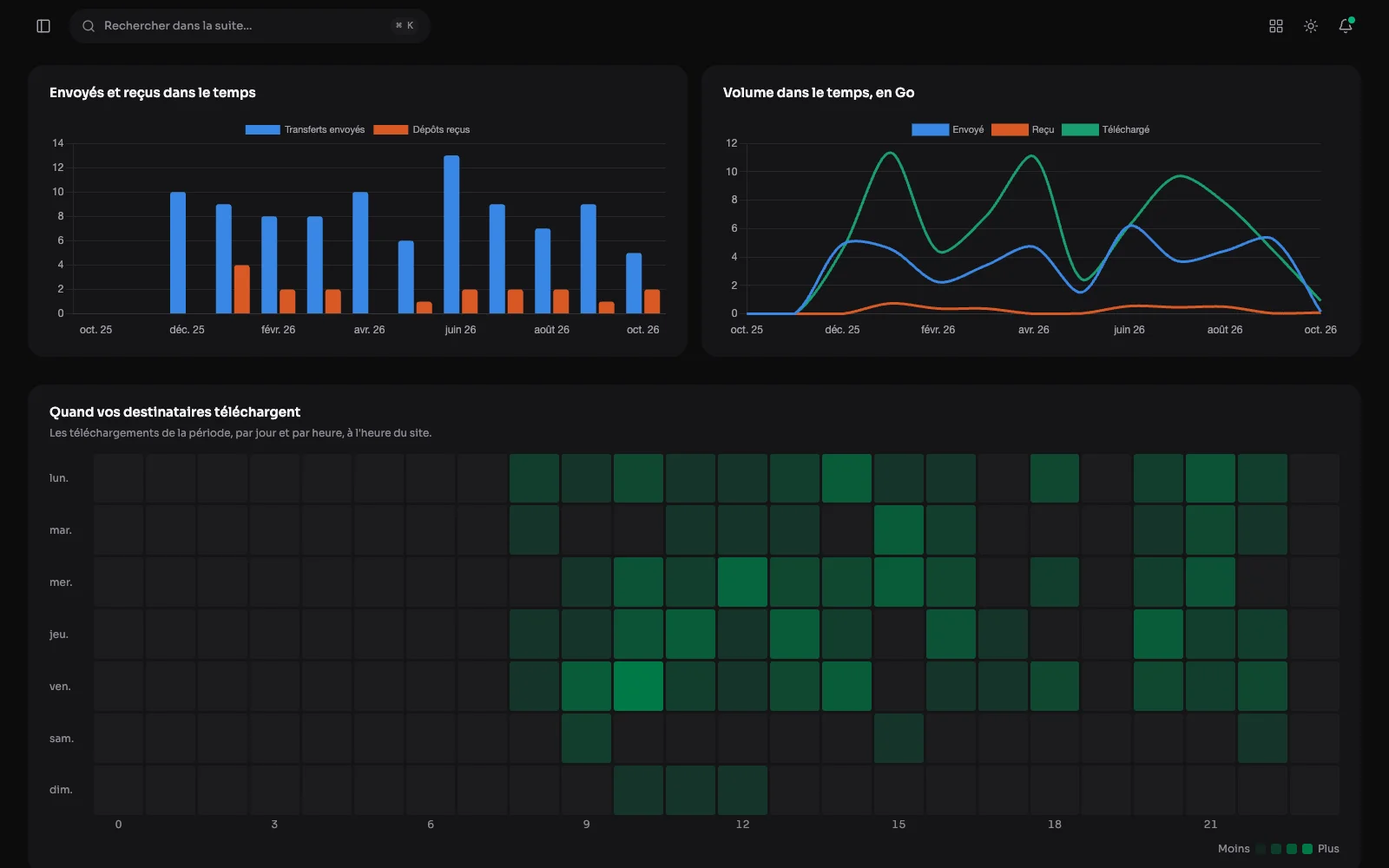Pick the brightest green heatmap cell in ven. row
The image size is (1389, 868).
[x=638, y=686]
